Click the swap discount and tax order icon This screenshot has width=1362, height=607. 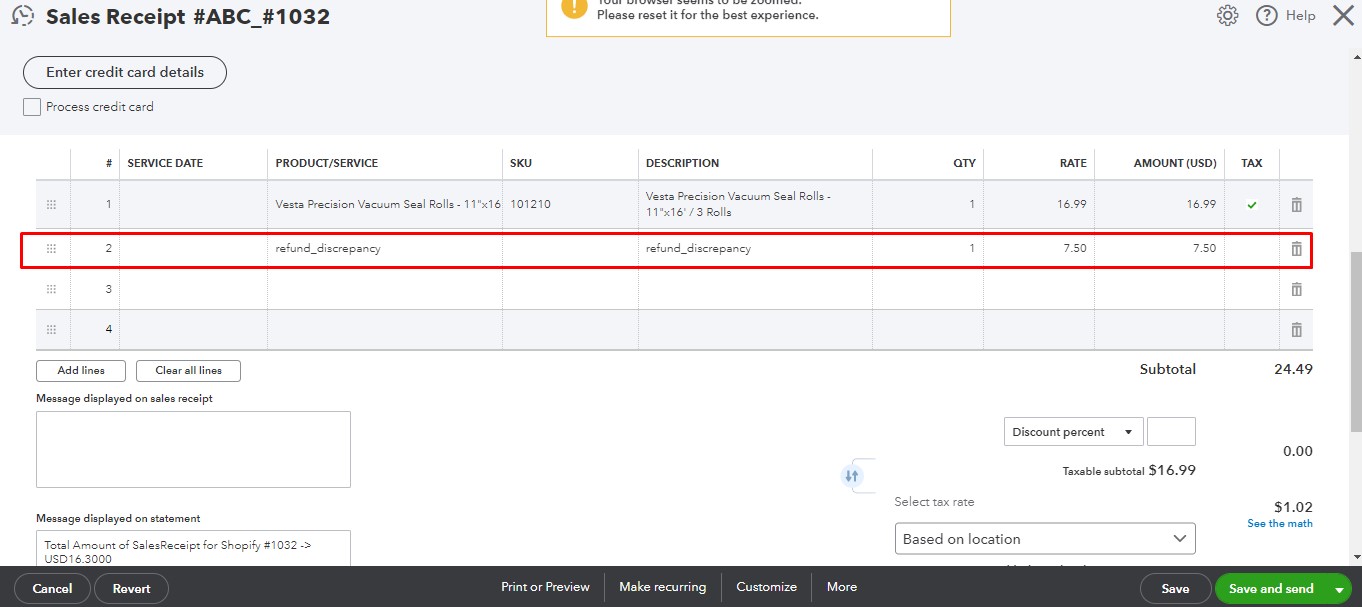pos(852,476)
